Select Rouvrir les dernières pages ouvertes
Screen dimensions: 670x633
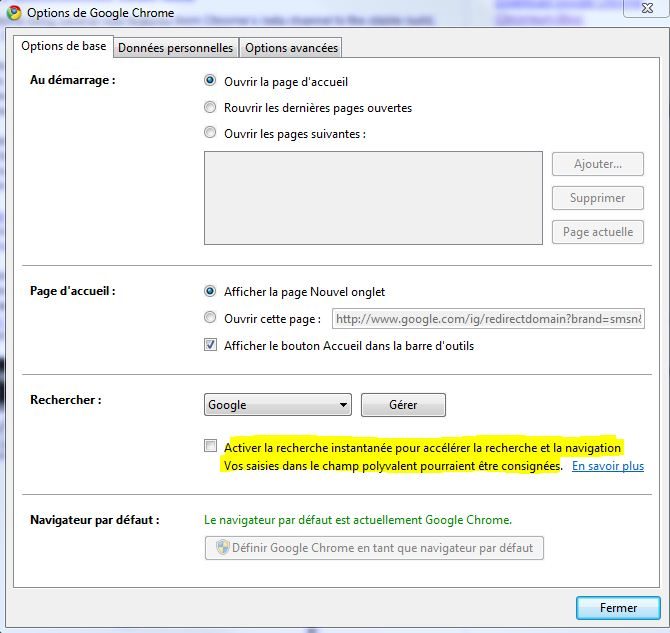(x=210, y=107)
